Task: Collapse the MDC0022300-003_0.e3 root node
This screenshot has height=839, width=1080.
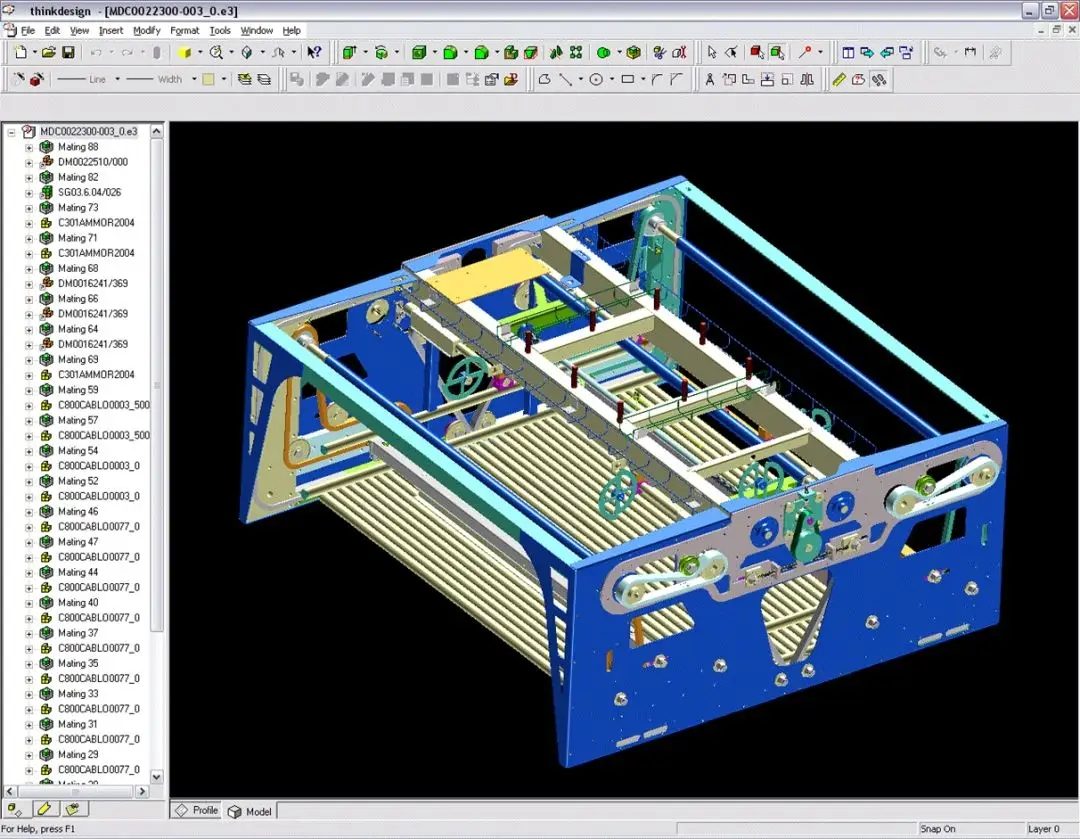Action: pyautogui.click(x=12, y=132)
